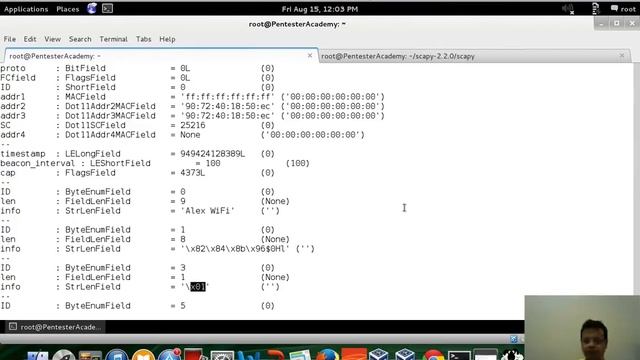Click the terminal window scrollbar
Screen dimensions: 640x360
click(636, 180)
